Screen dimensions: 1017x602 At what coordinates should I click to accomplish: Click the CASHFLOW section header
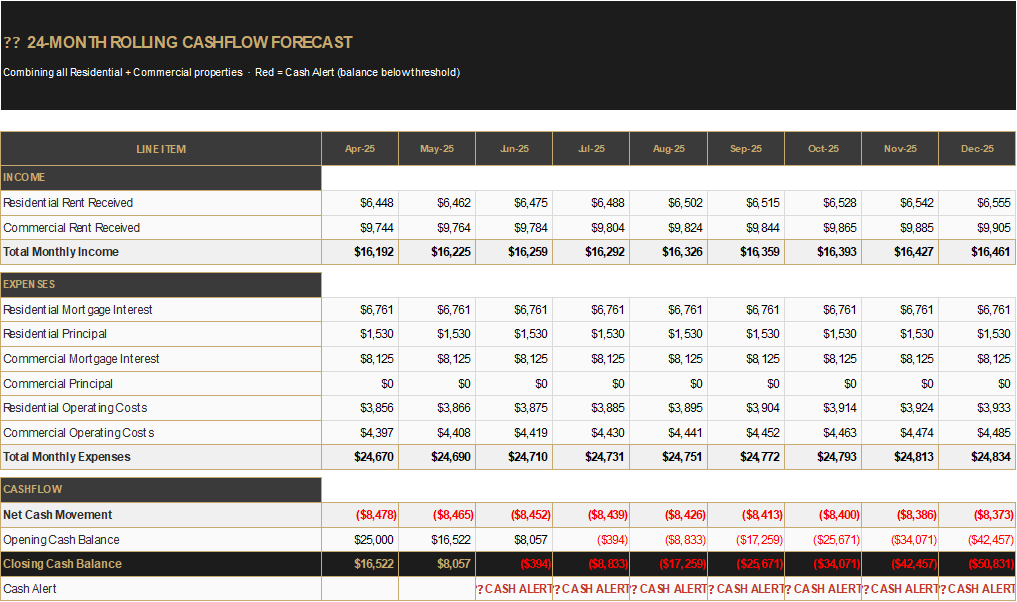161,490
